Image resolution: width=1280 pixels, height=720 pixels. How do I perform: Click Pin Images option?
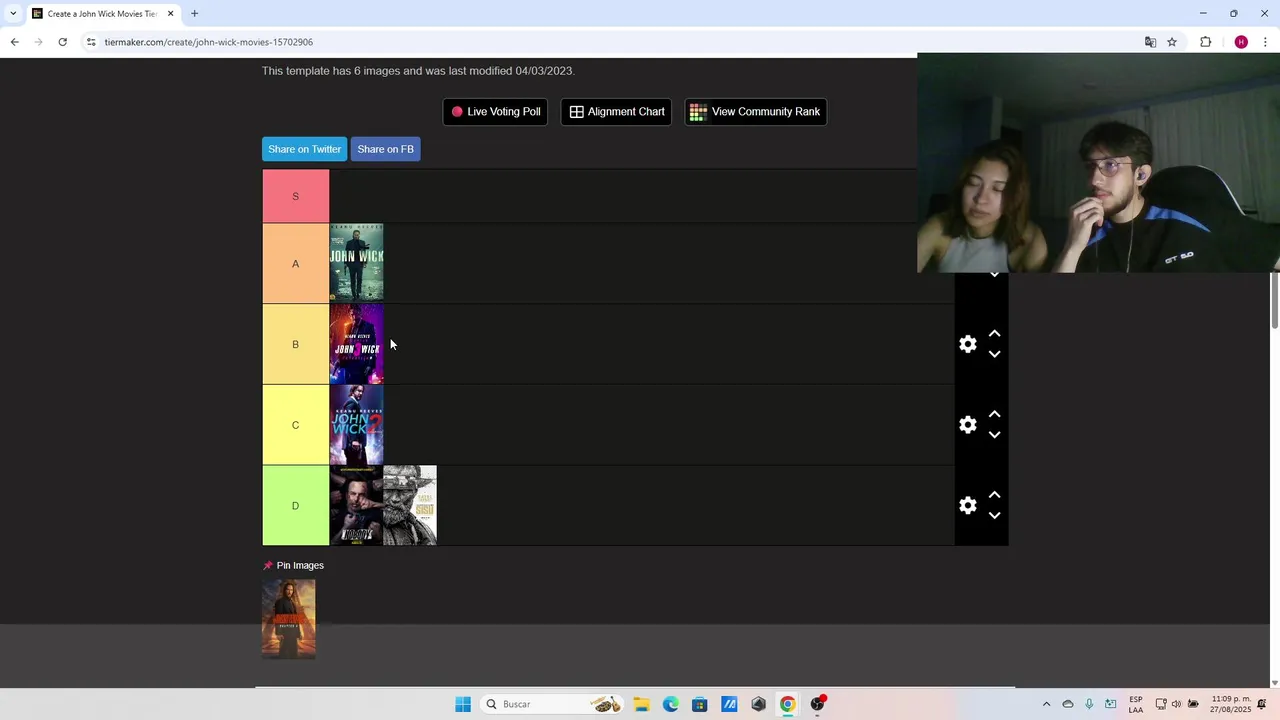293,565
